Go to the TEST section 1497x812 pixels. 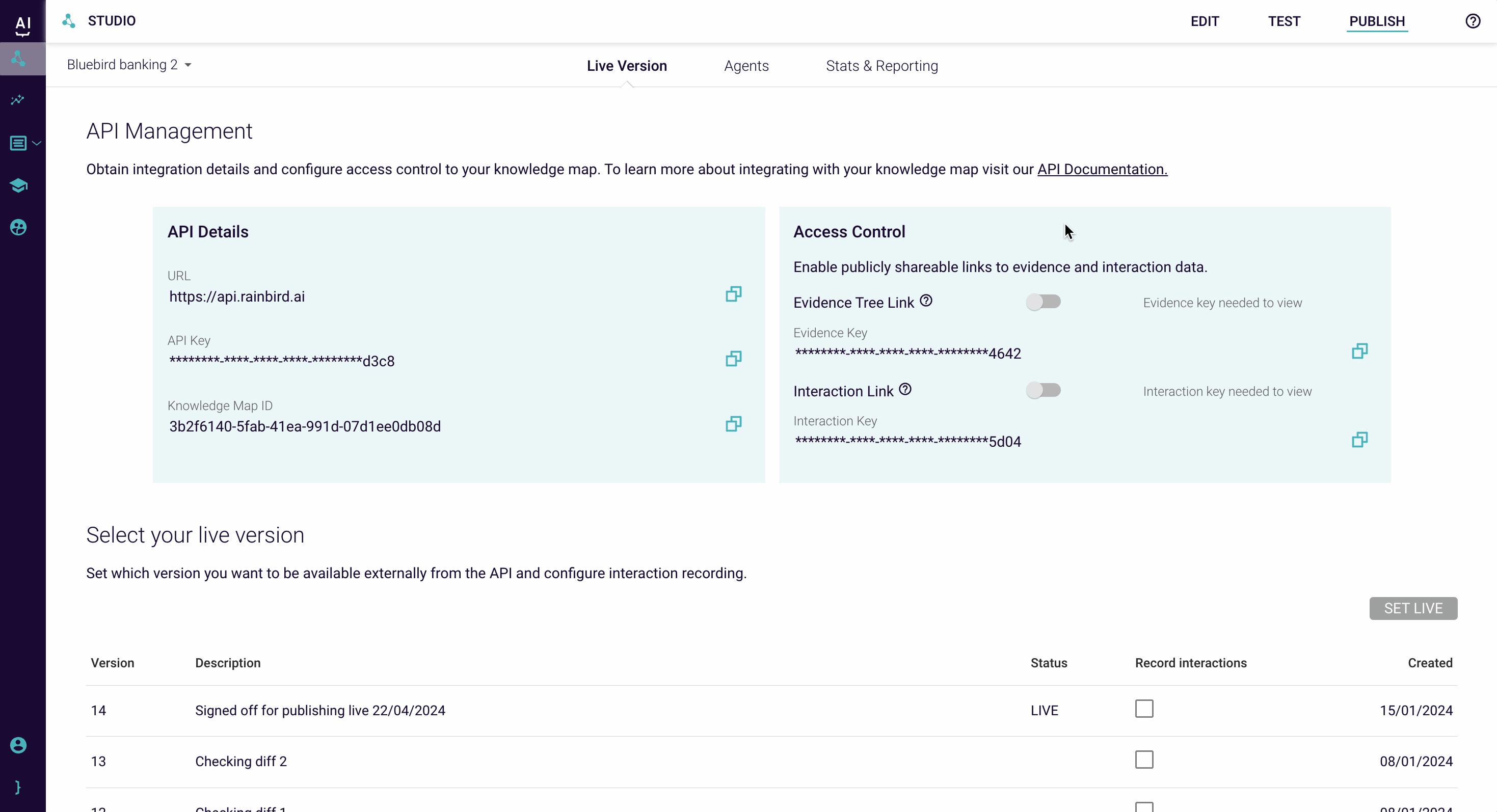pyautogui.click(x=1284, y=21)
